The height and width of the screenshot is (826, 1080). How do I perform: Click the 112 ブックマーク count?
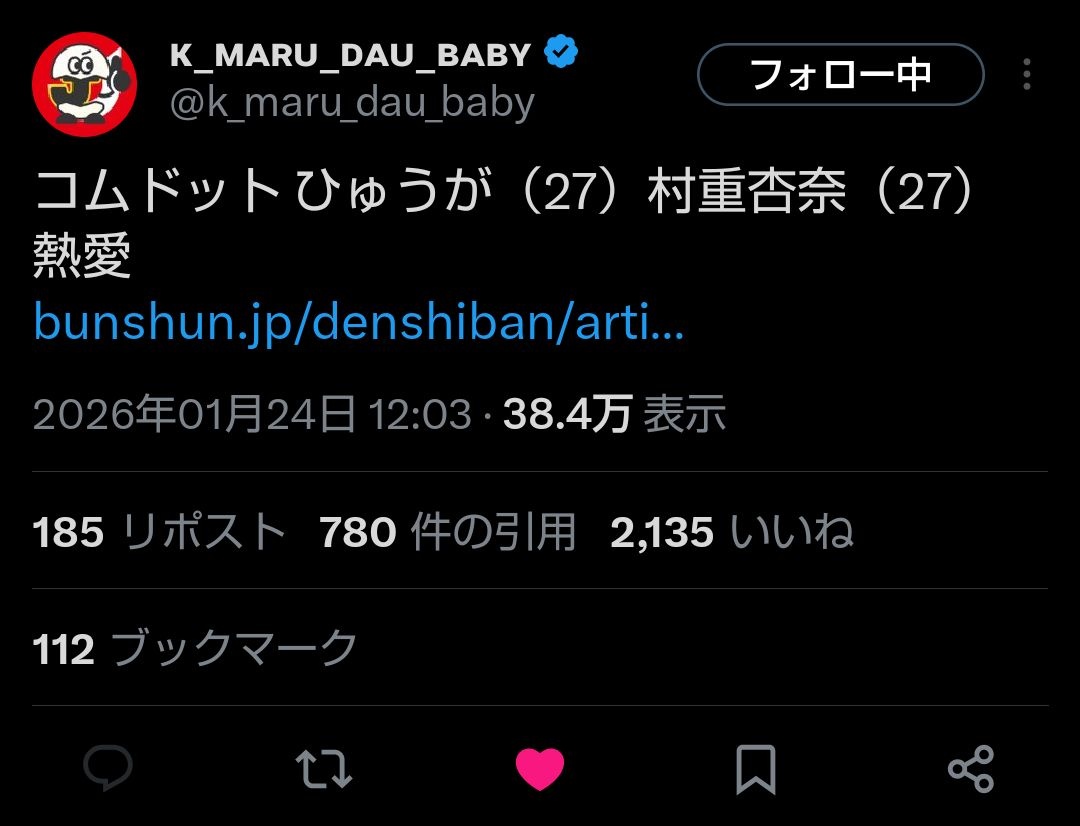pyautogui.click(x=195, y=648)
